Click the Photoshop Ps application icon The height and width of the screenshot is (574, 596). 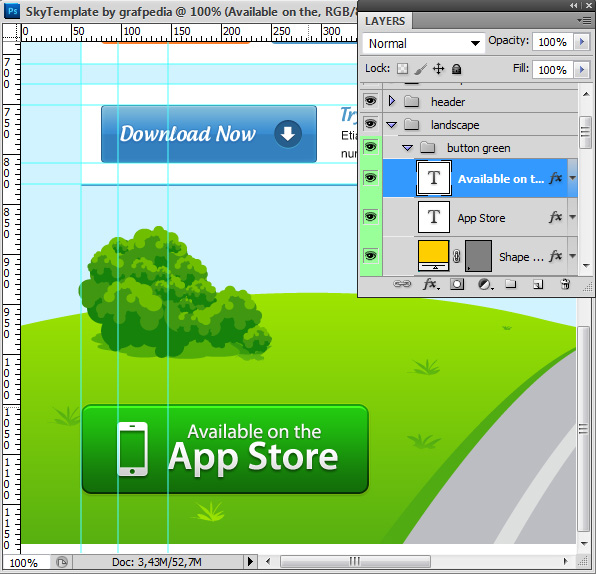click(12, 11)
